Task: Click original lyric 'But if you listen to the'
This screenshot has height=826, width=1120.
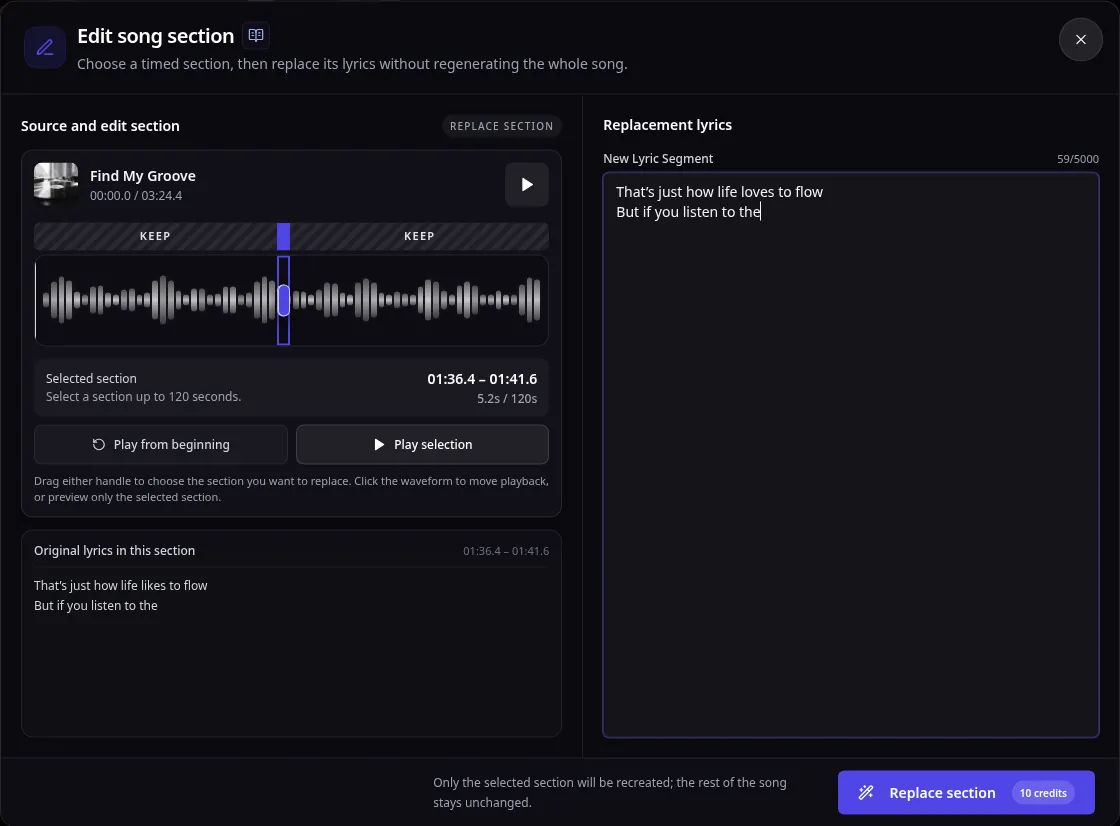Action: coord(96,605)
